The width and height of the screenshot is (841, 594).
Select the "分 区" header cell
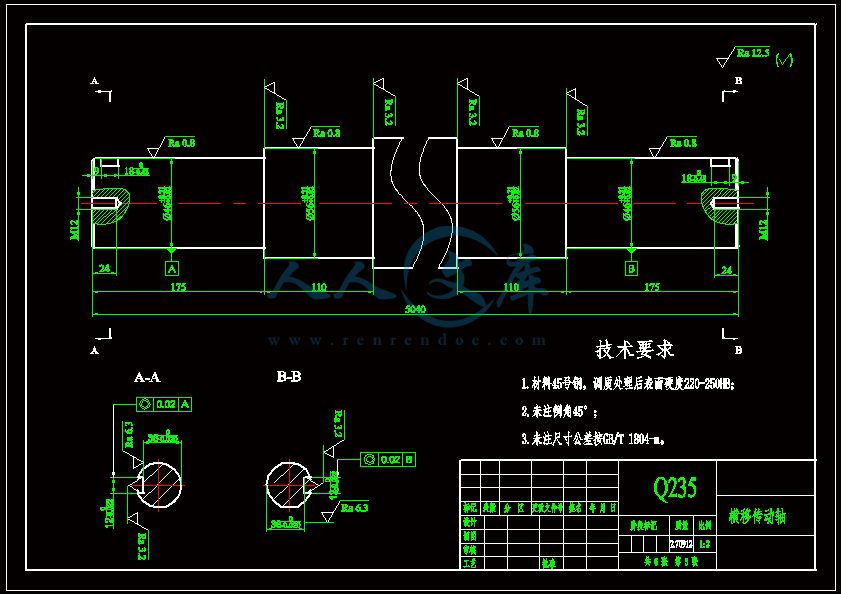point(513,508)
